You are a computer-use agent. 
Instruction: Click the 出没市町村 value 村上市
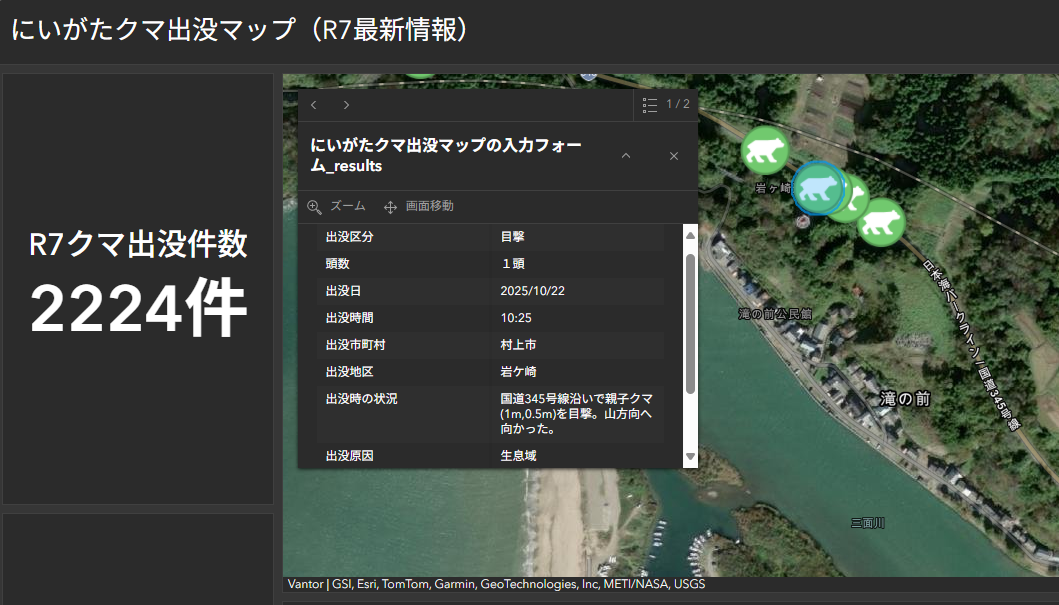tap(518, 345)
